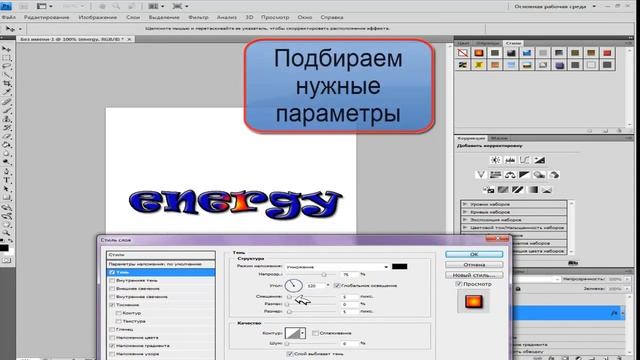Image resolution: width=640 pixels, height=360 pixels.
Task: Apply the purple button style in second row
Action: [x=559, y=65]
